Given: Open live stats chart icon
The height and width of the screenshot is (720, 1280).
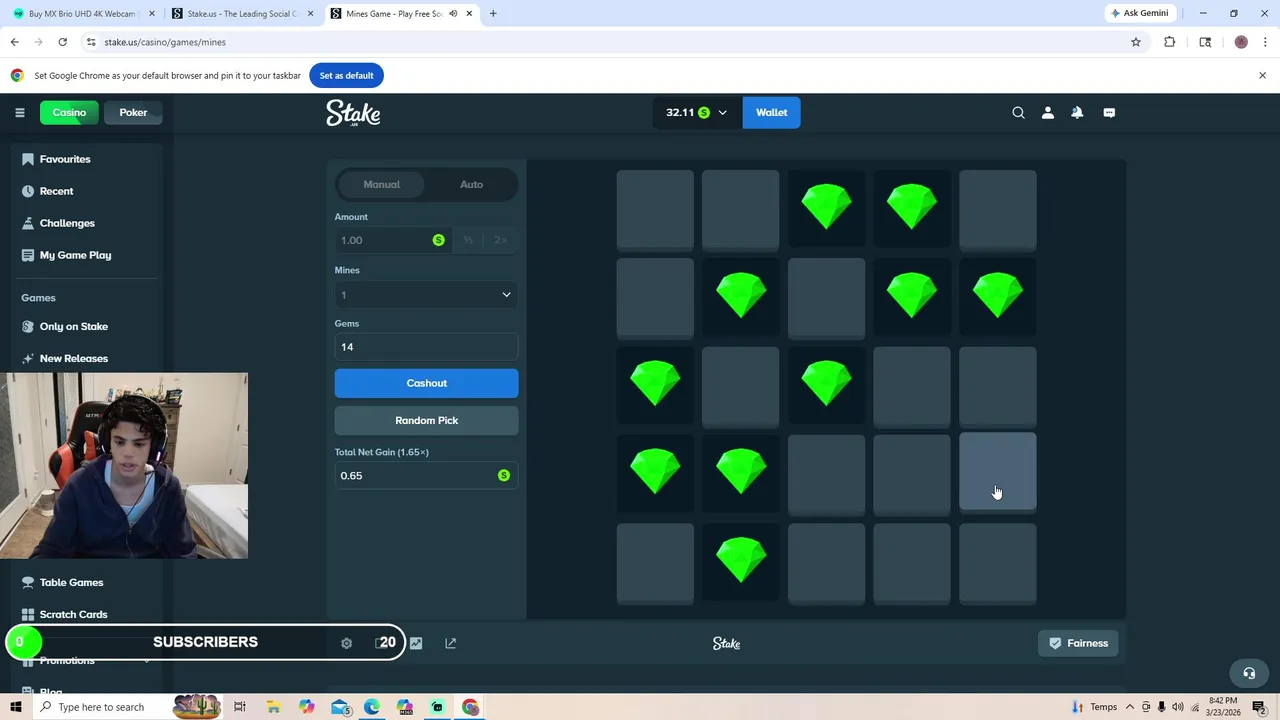Looking at the screenshot, I should 416,643.
